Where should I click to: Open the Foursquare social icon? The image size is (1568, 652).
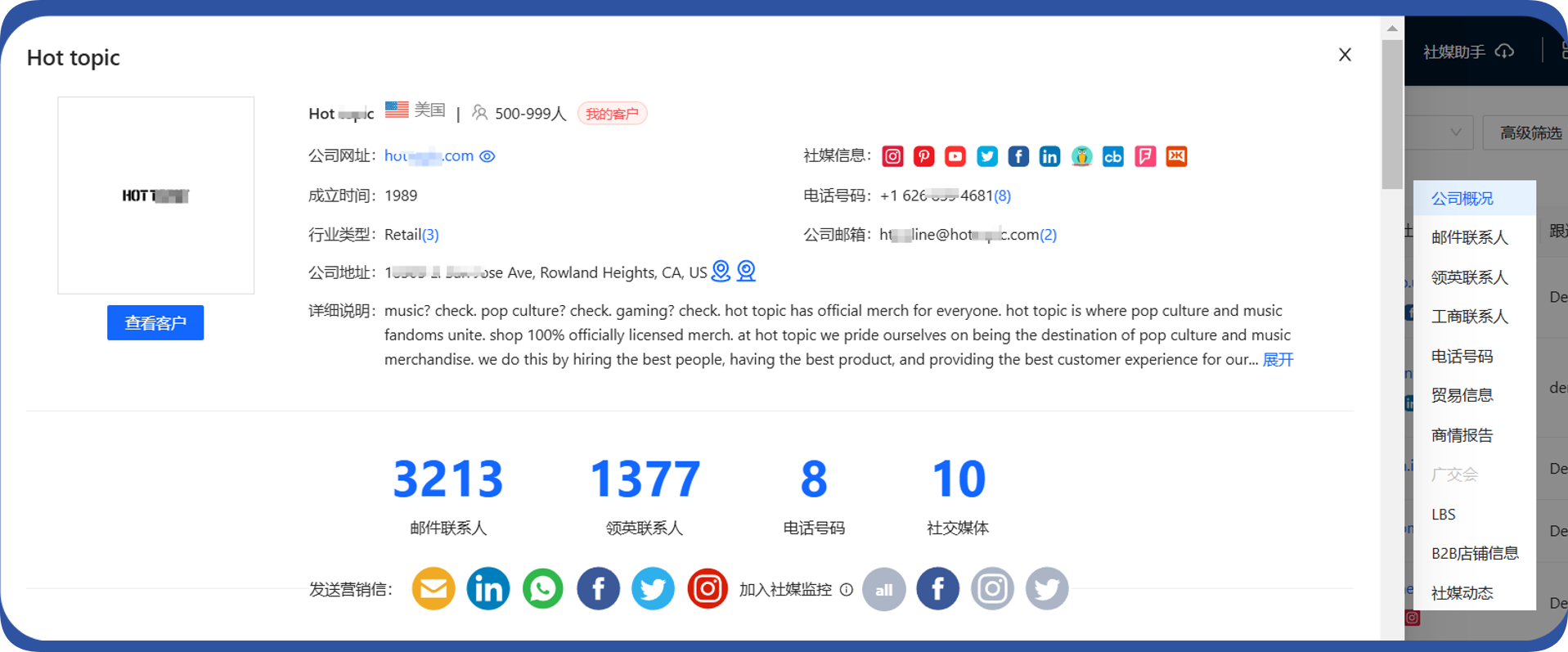[1145, 156]
